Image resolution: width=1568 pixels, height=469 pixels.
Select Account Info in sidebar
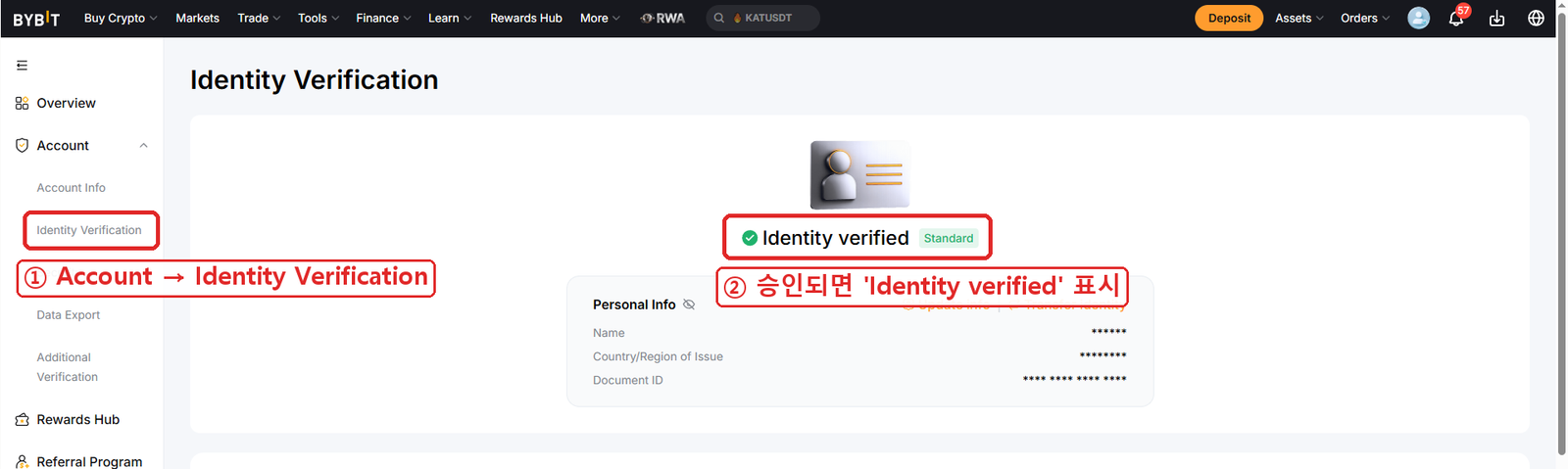tap(71, 187)
